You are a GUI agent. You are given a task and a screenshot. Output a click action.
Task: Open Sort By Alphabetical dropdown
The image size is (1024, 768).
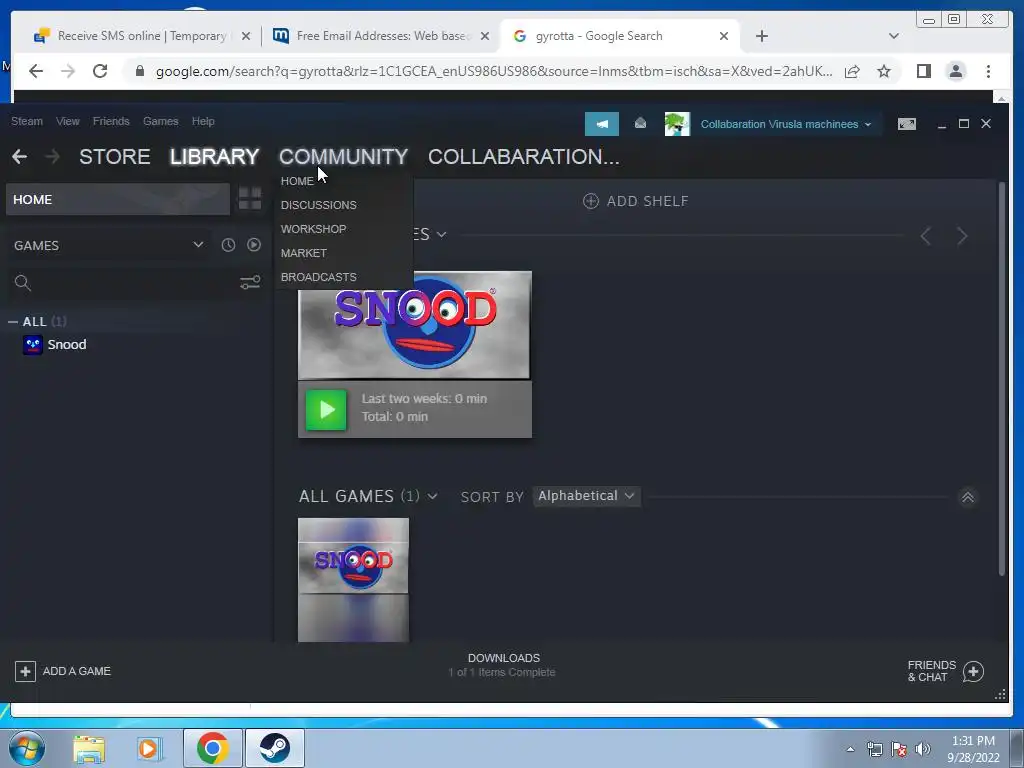point(586,496)
